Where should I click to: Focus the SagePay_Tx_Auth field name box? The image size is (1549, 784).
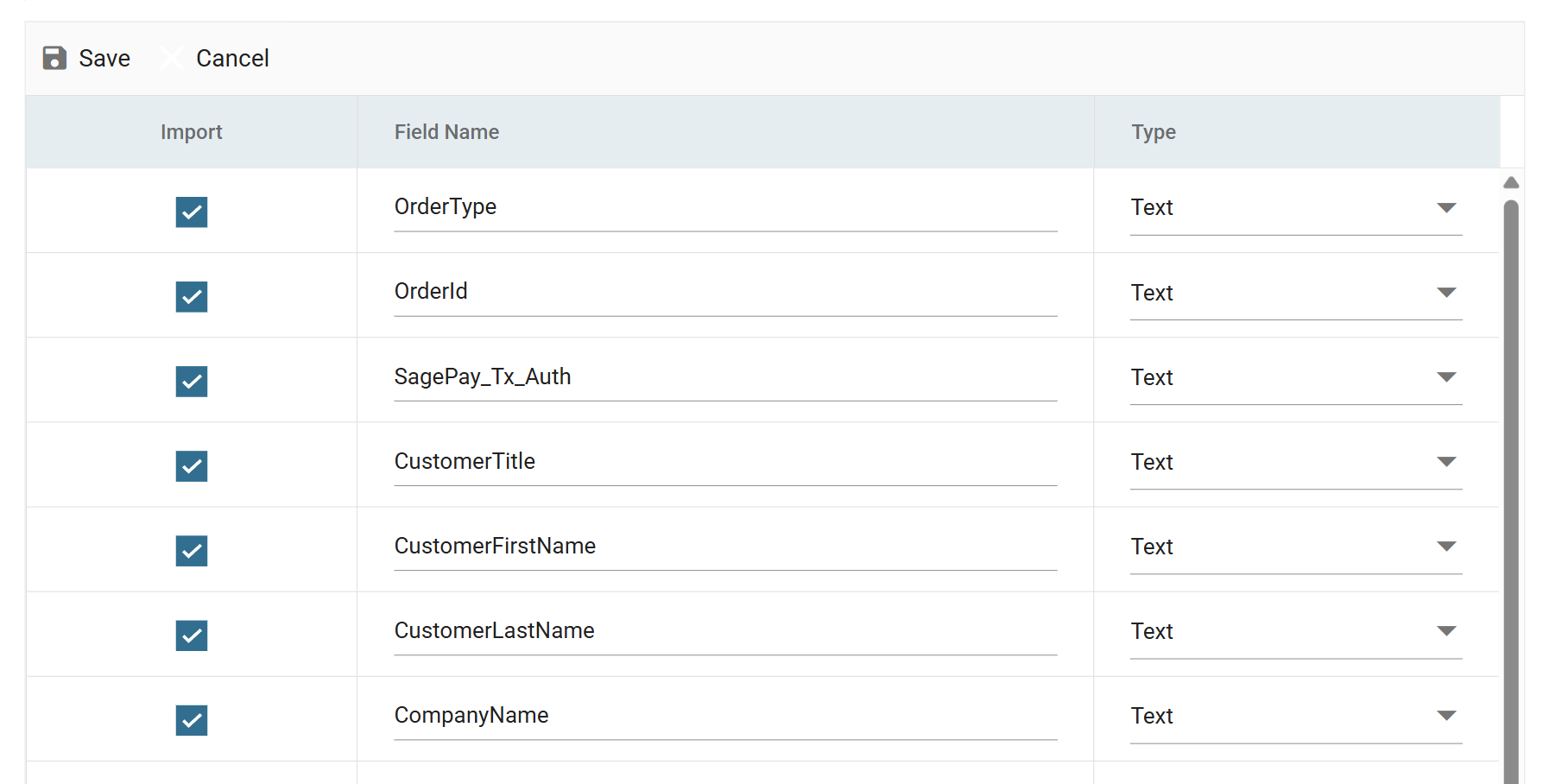(x=725, y=376)
